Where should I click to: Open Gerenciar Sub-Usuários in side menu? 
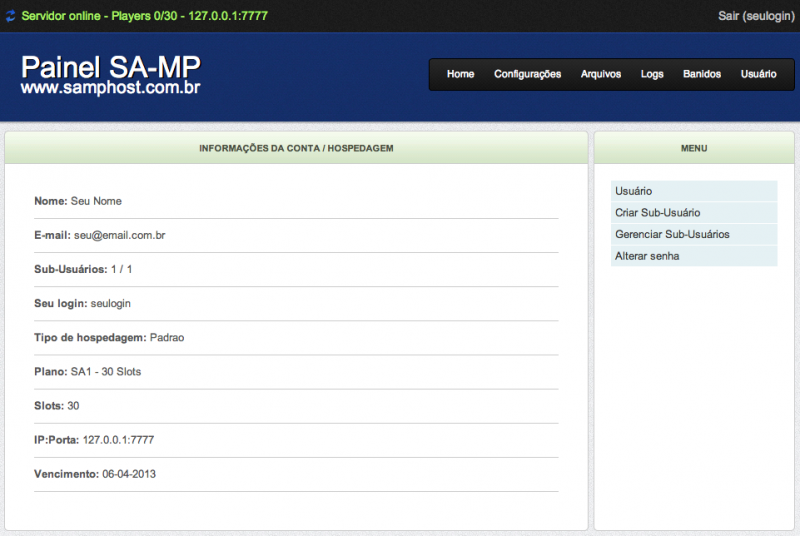coord(694,235)
